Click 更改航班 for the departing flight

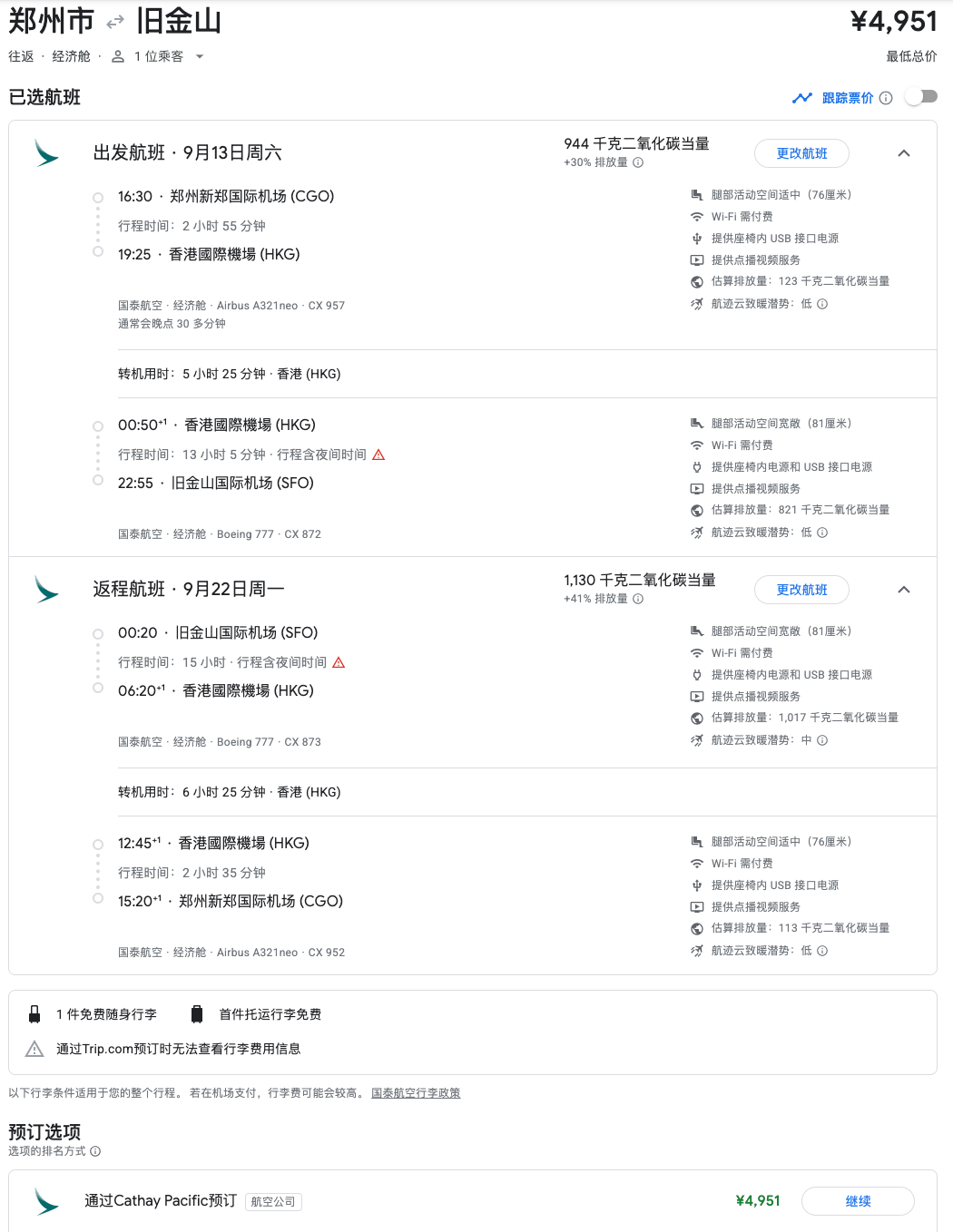[801, 153]
